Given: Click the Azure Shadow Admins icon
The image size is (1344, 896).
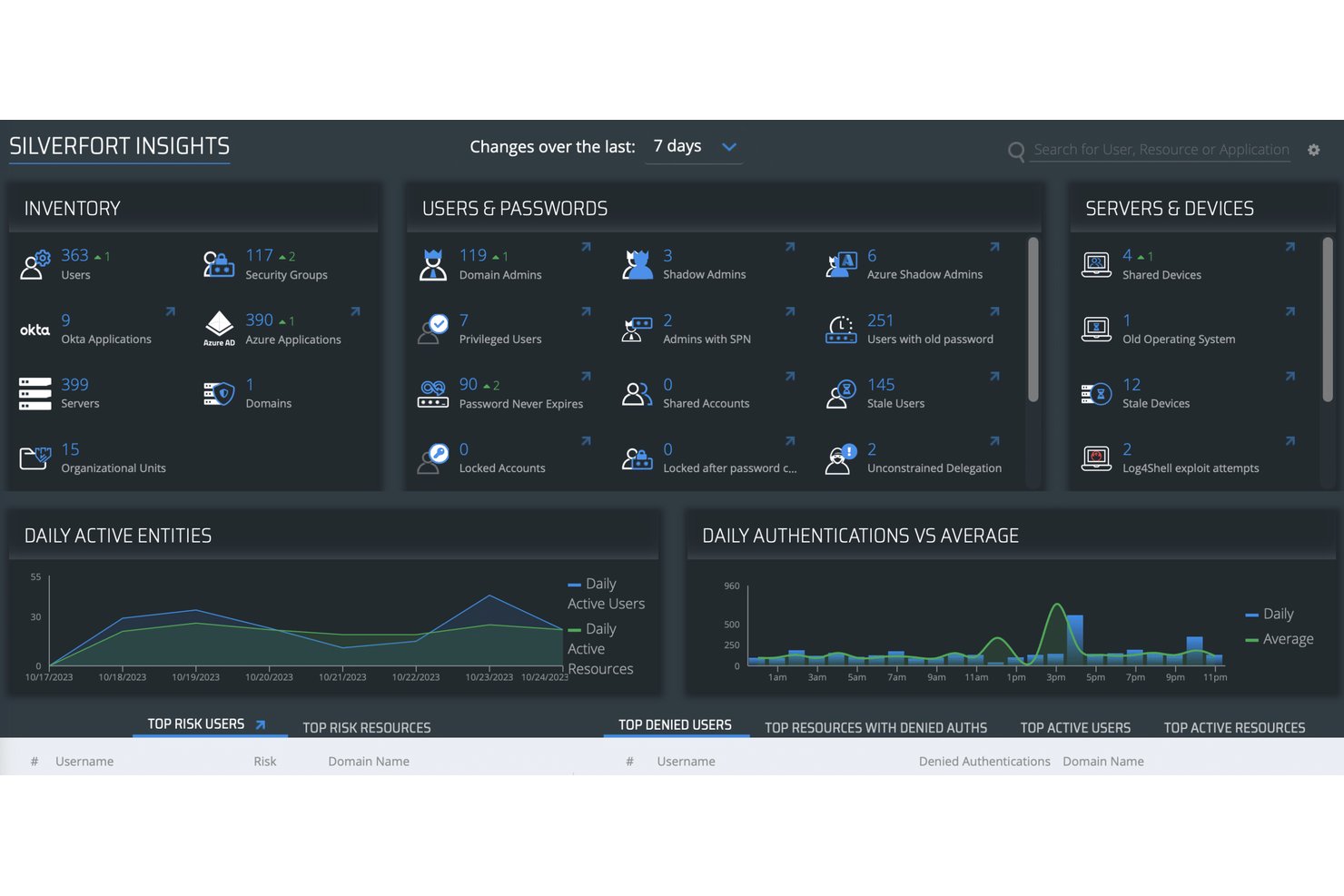Looking at the screenshot, I should point(842,264).
